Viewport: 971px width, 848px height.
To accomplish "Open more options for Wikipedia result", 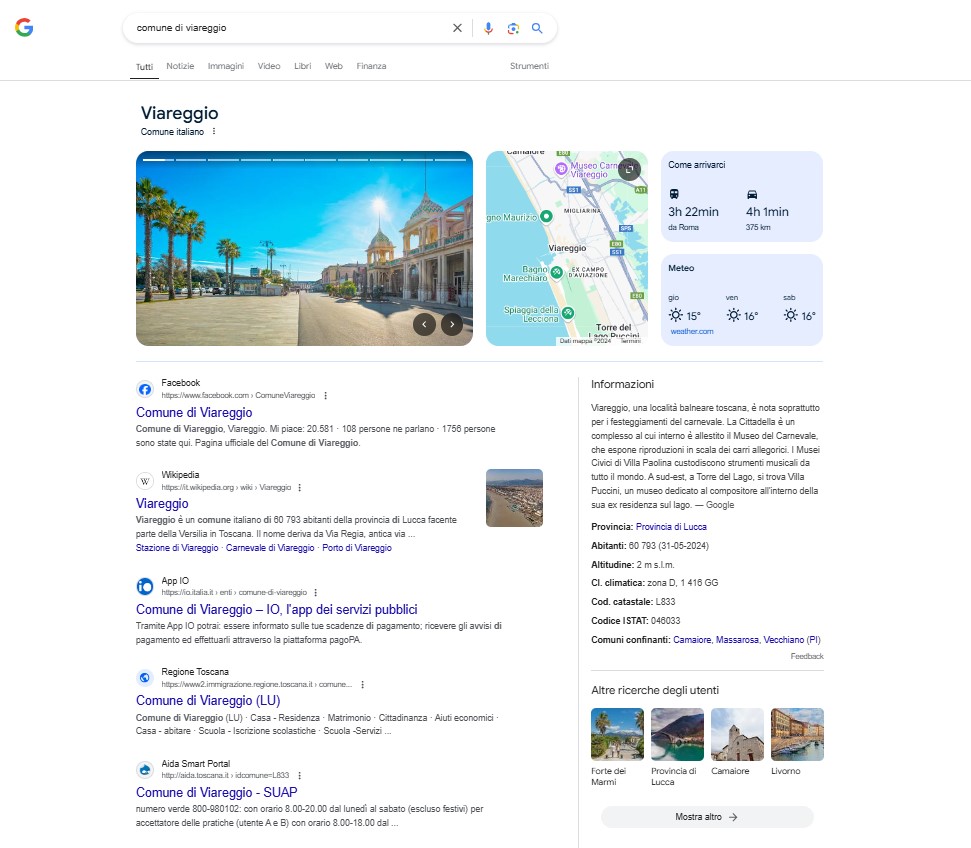I will tap(300, 487).
